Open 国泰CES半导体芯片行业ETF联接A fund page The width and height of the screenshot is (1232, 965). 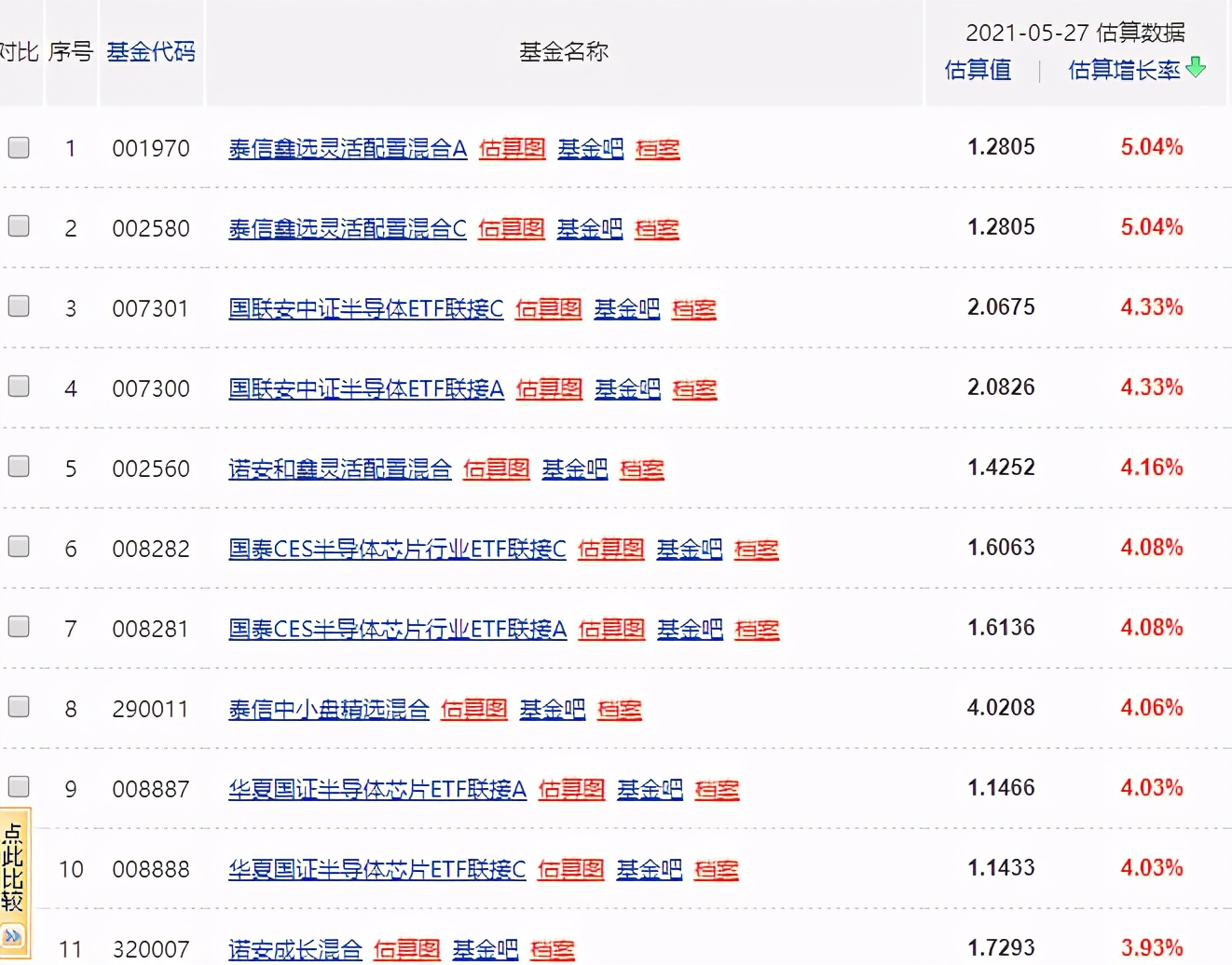coord(397,629)
